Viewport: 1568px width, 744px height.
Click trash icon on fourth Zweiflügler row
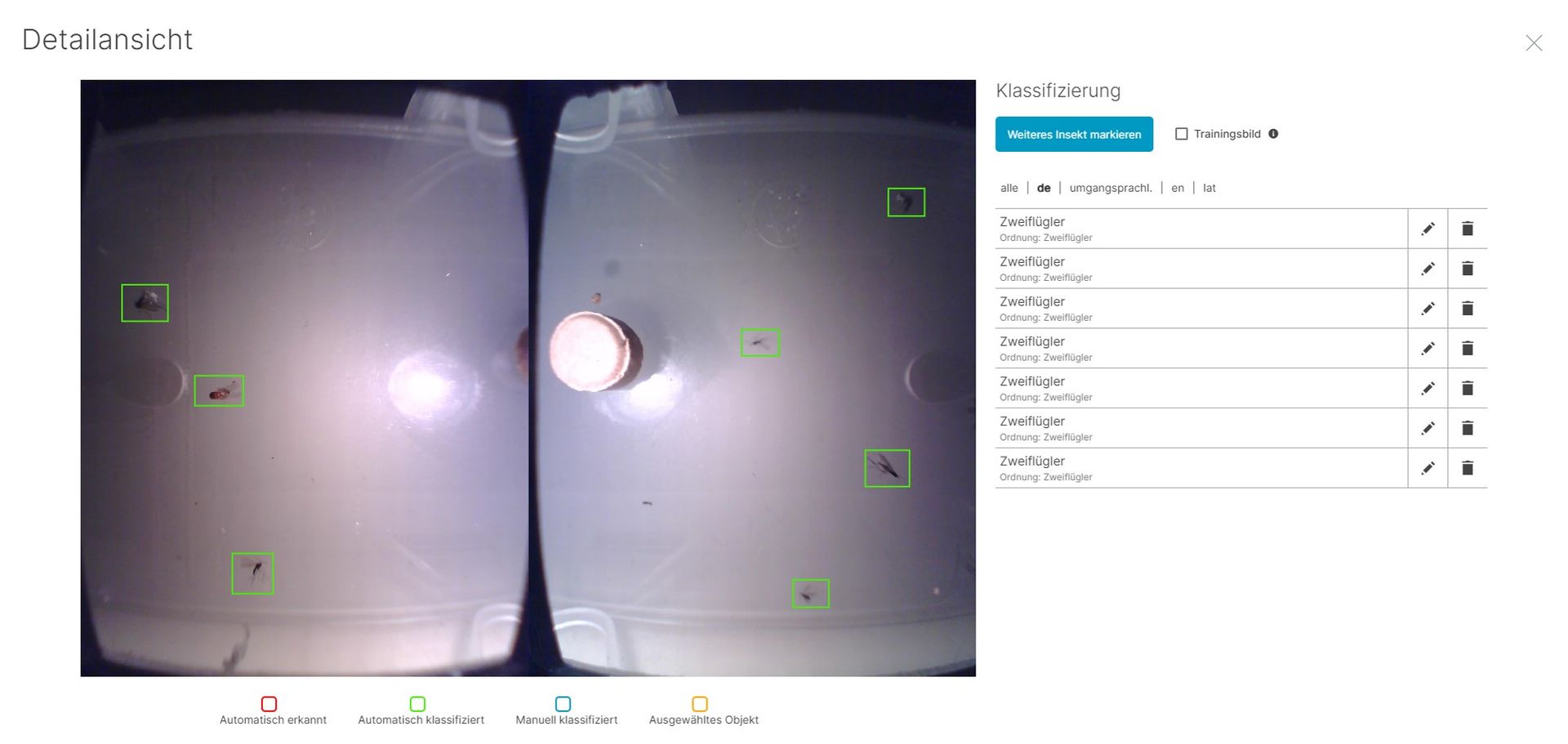[1467, 349]
